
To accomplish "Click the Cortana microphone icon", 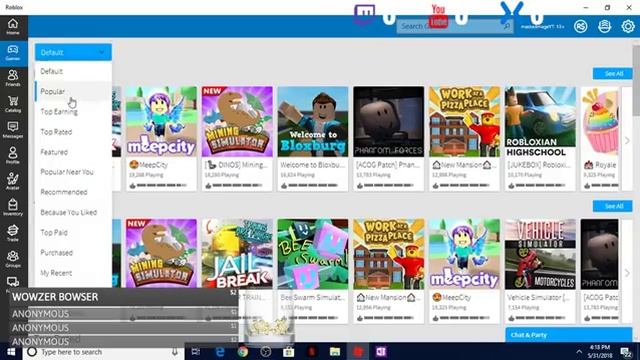I will (175, 351).
